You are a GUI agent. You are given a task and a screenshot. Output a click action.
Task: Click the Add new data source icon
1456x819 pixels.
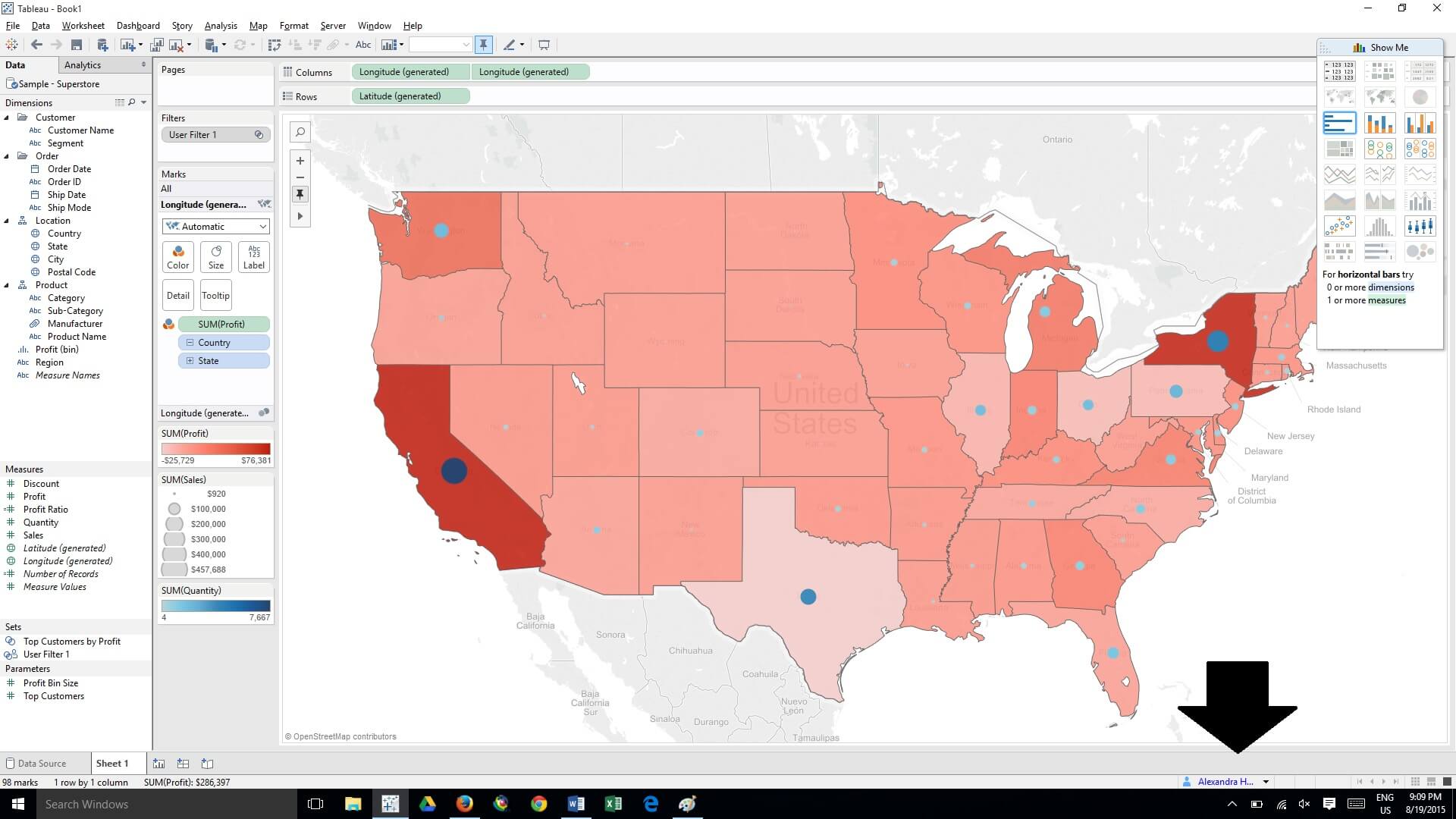tap(102, 45)
